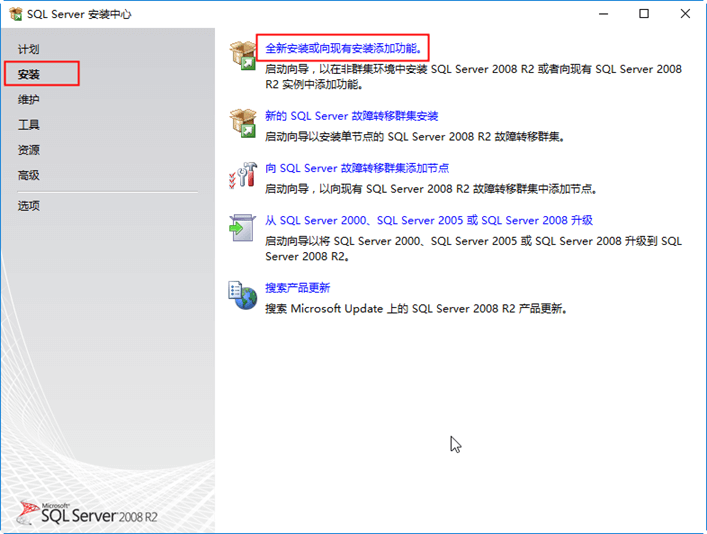707x534 pixels.
Task: Switch to the 工具 sidebar page
Action: click(28, 124)
